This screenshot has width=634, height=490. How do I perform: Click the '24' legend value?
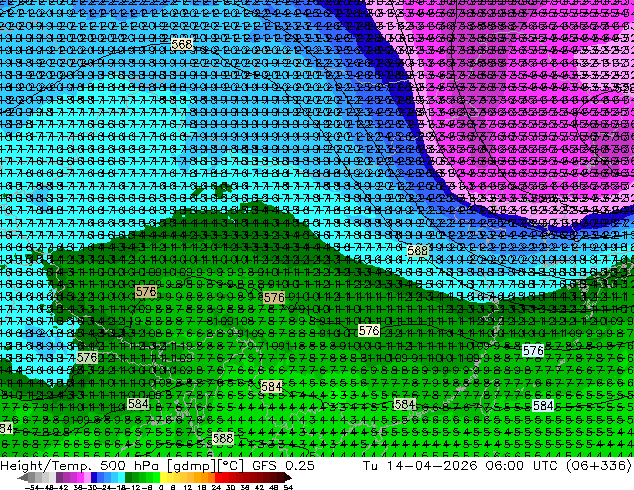tap(216, 488)
